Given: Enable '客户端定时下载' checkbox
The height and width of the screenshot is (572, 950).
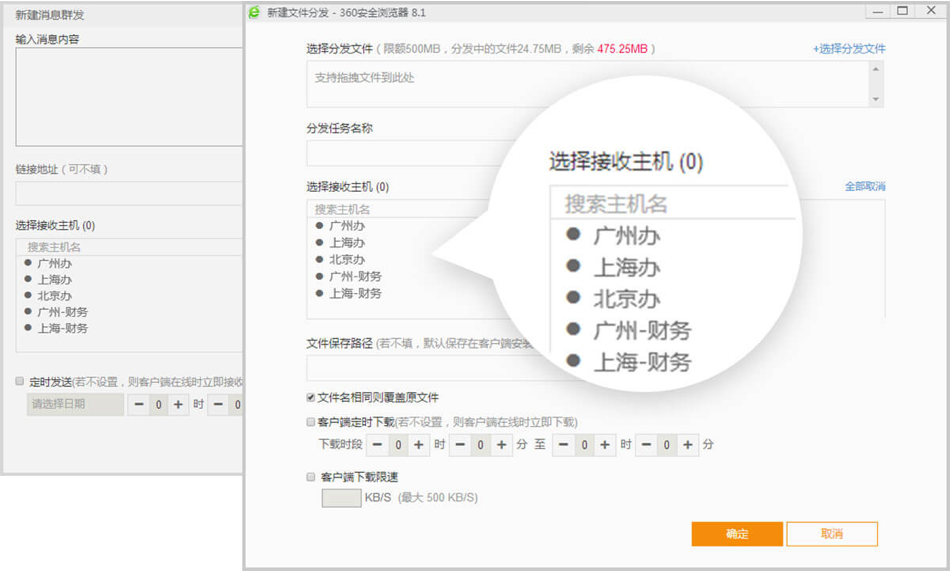Looking at the screenshot, I should [311, 422].
